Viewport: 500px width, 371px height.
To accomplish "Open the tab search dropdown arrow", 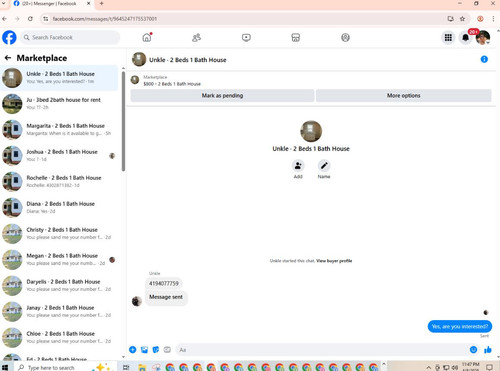I will tap(3, 3).
